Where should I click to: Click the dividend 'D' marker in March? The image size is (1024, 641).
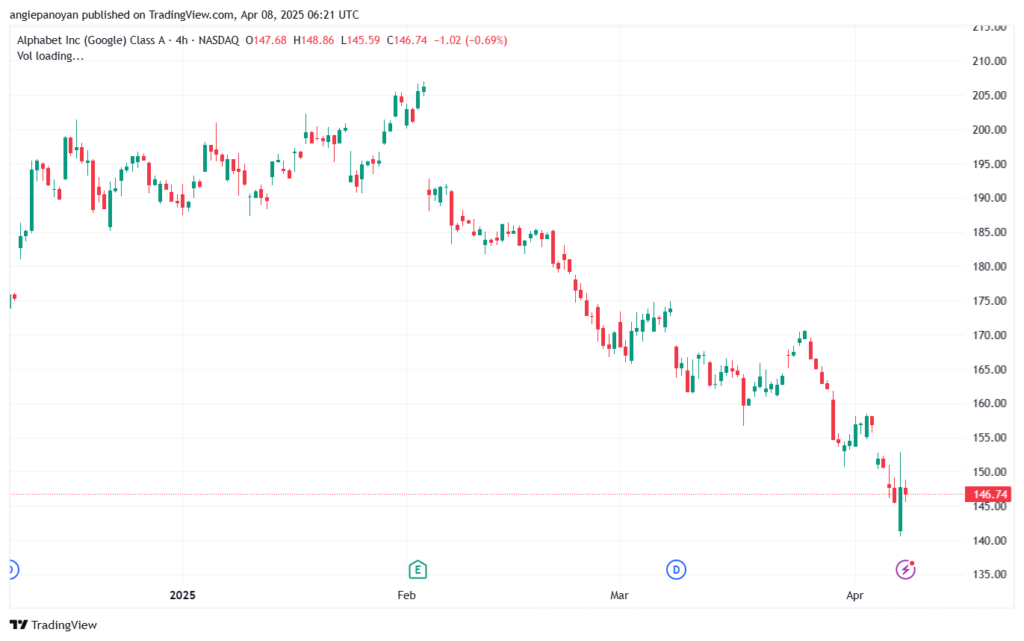click(x=676, y=570)
